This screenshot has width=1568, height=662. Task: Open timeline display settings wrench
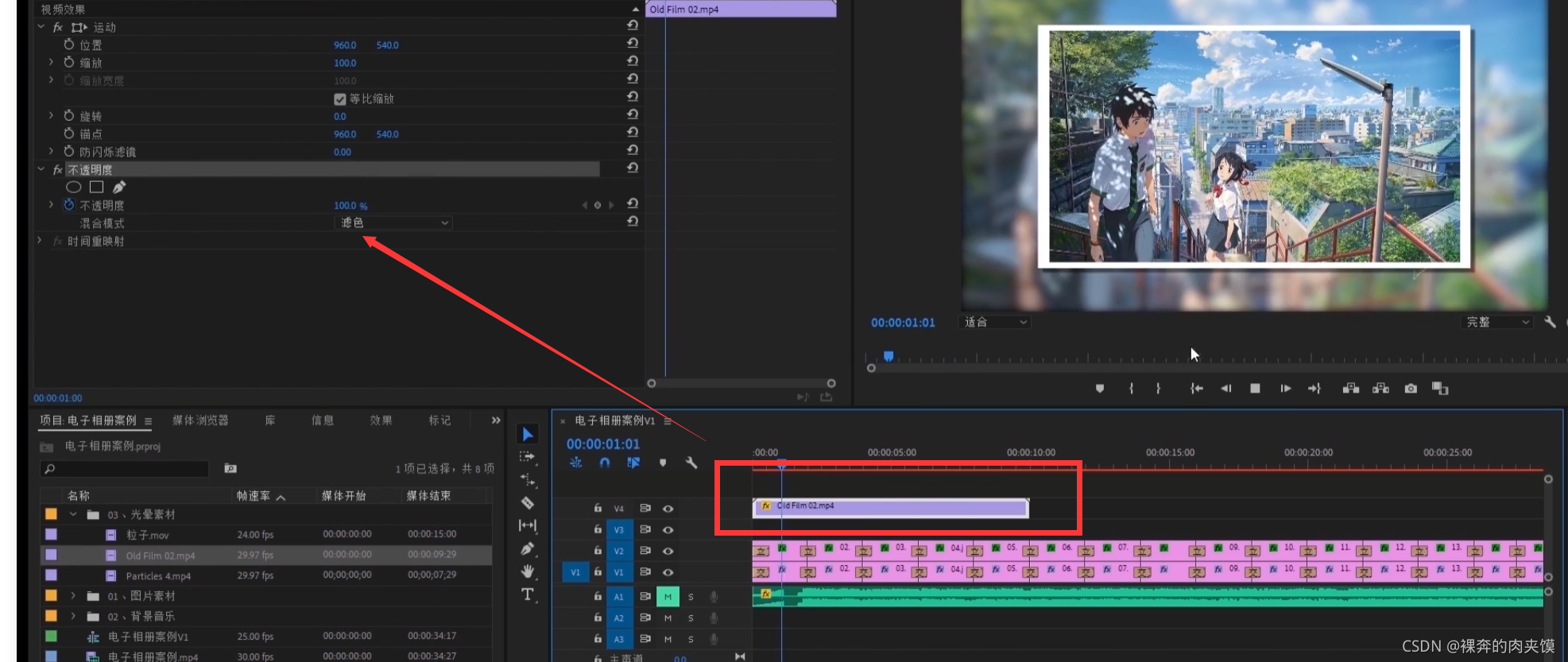click(691, 463)
